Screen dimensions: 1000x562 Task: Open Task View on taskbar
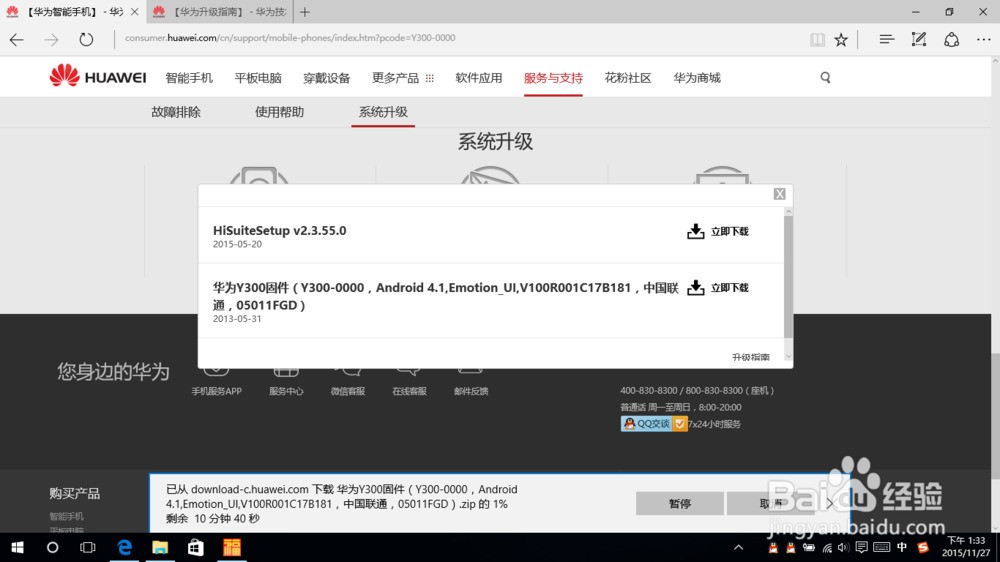point(87,547)
